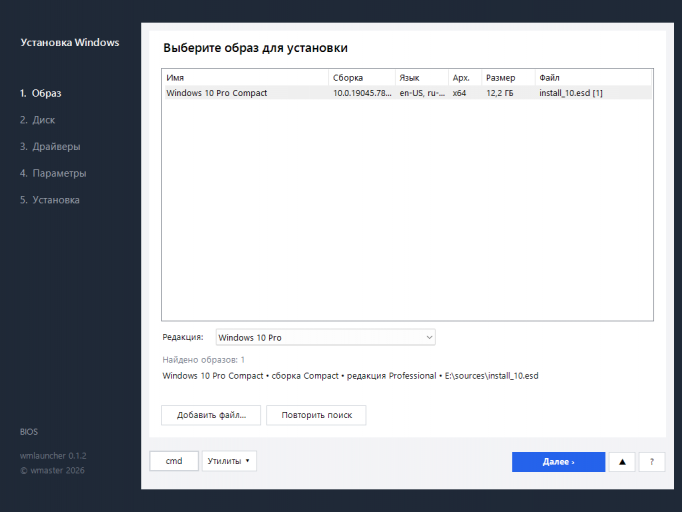Click the up triangle button

click(622, 462)
